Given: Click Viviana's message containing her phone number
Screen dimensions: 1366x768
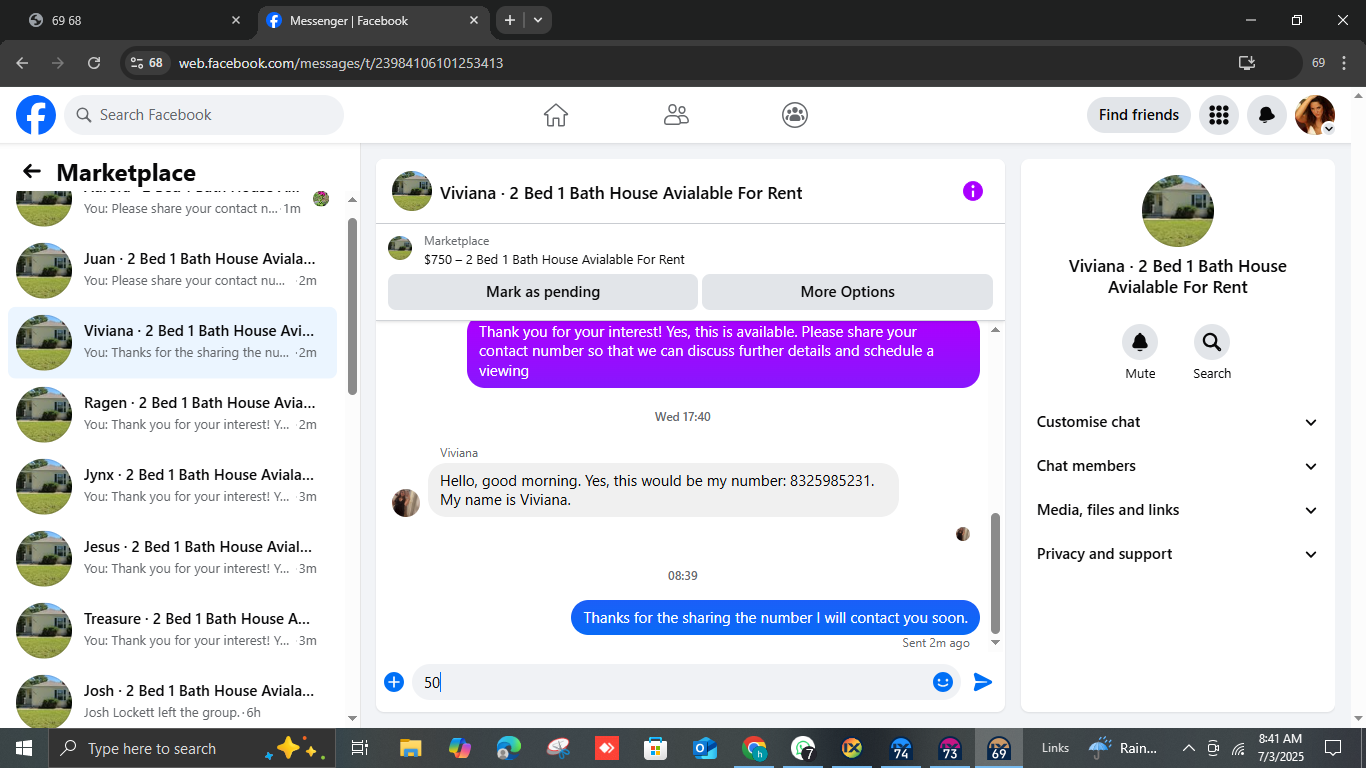Looking at the screenshot, I should [663, 490].
